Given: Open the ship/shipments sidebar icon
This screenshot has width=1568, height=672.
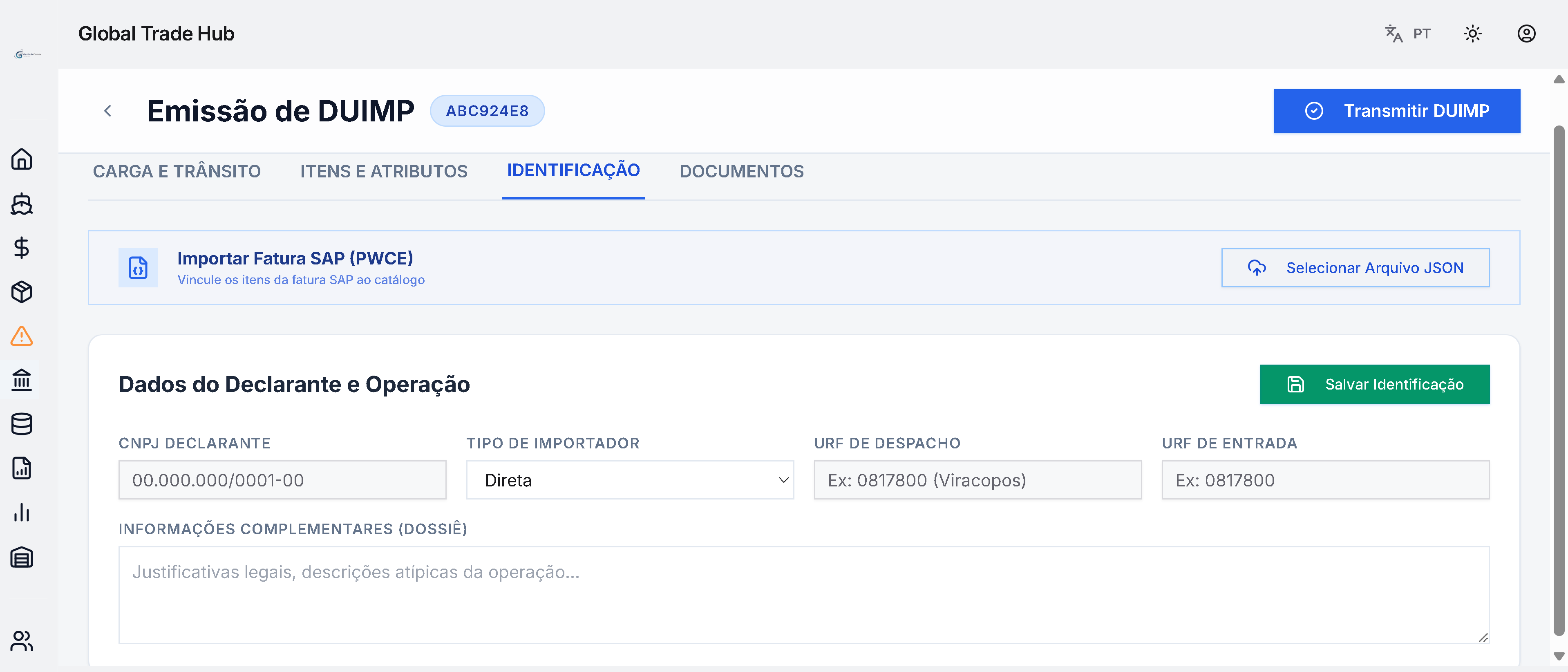Looking at the screenshot, I should tap(22, 204).
